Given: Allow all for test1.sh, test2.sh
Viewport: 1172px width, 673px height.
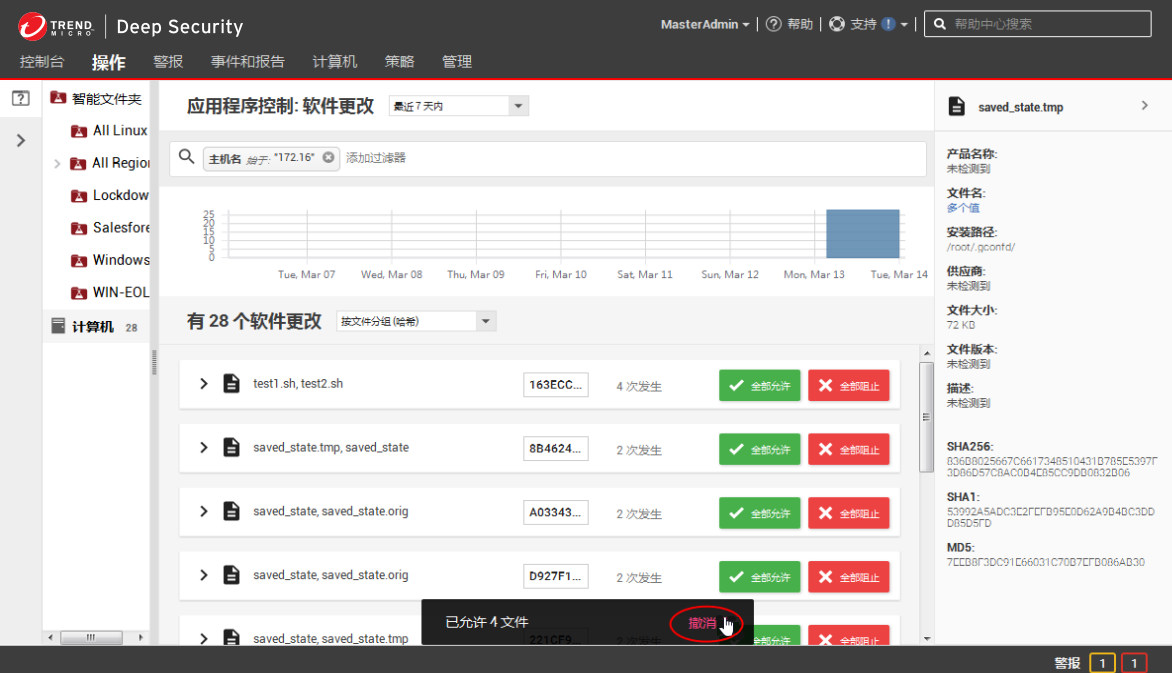Looking at the screenshot, I should [x=759, y=386].
